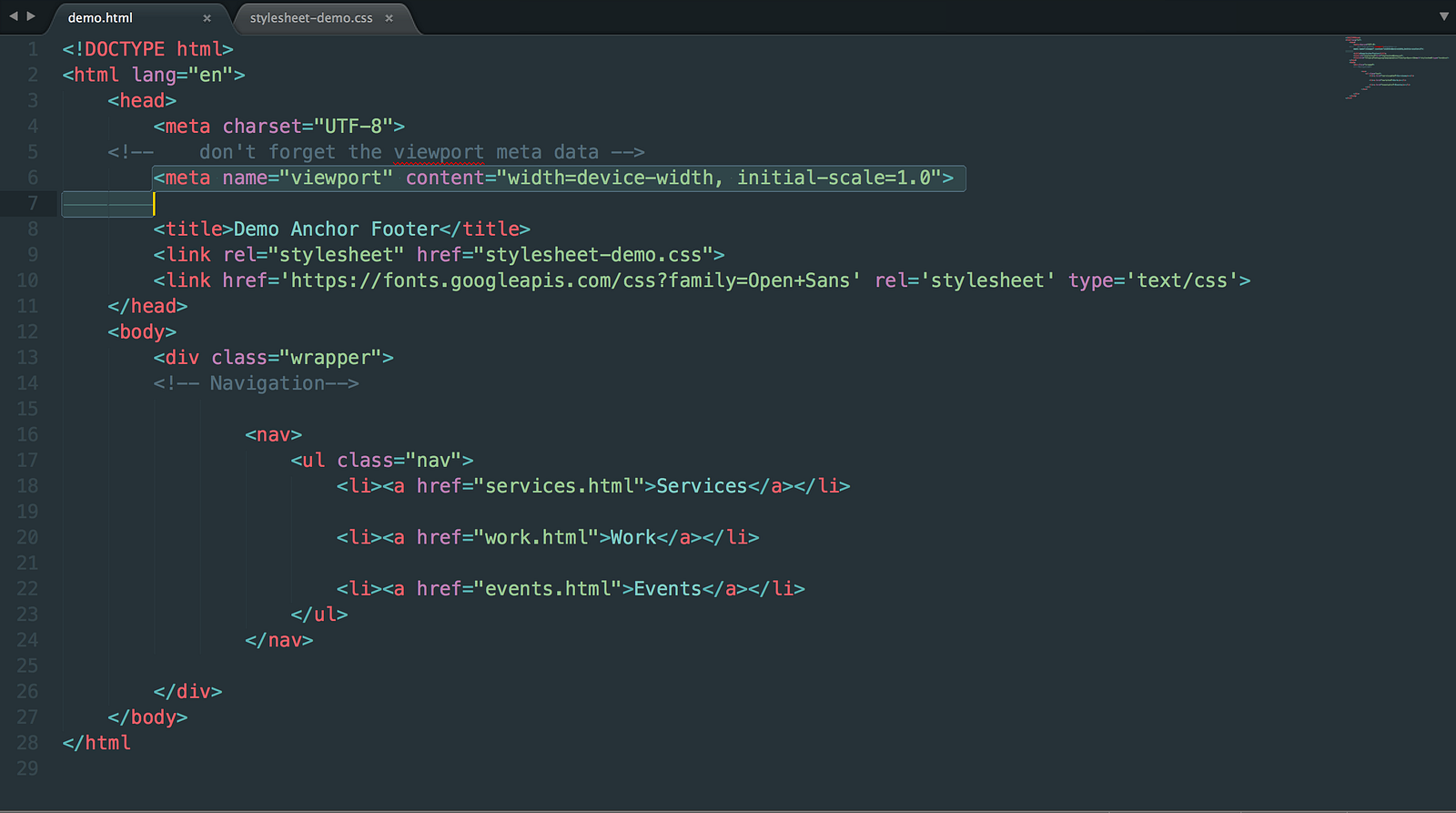Click the "Demo Anchor Footer" title text
1456x813 pixels.
pyautogui.click(x=337, y=229)
